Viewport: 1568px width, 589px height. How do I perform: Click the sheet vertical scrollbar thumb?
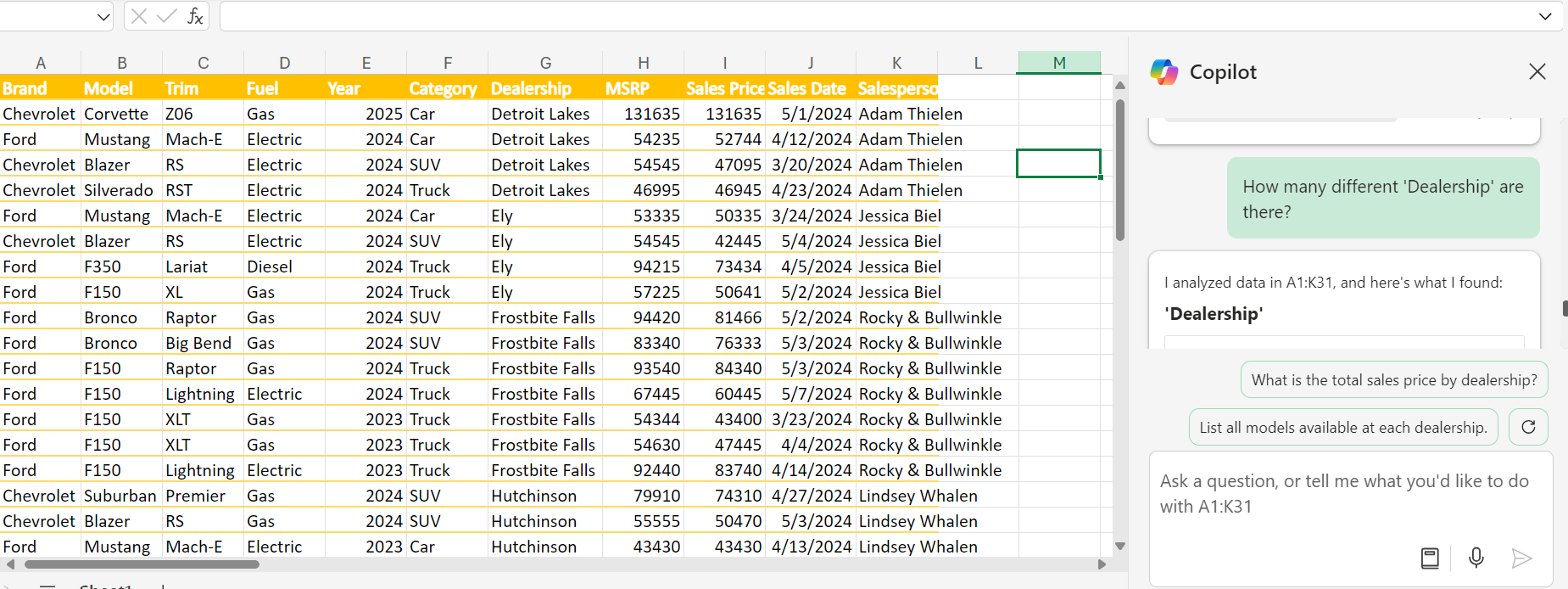[1120, 170]
